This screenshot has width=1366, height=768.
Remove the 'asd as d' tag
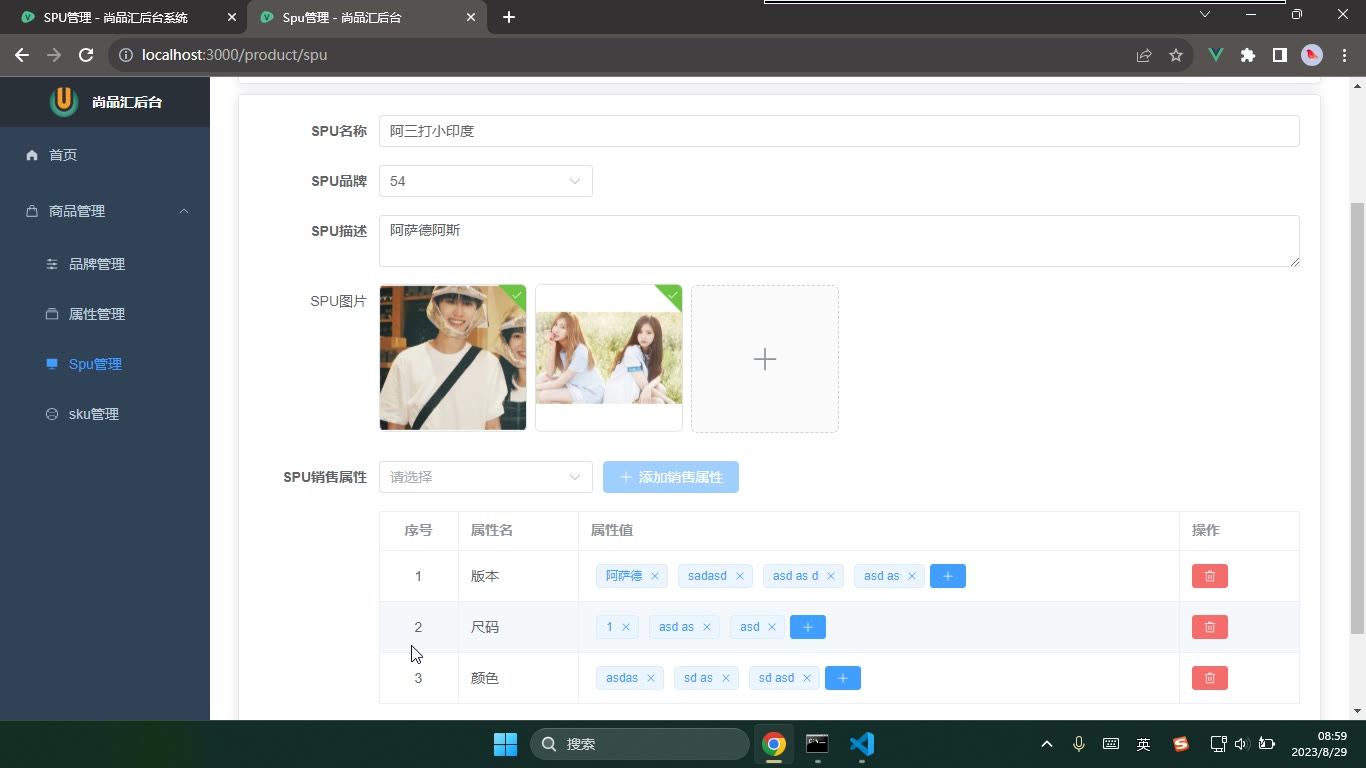[831, 576]
